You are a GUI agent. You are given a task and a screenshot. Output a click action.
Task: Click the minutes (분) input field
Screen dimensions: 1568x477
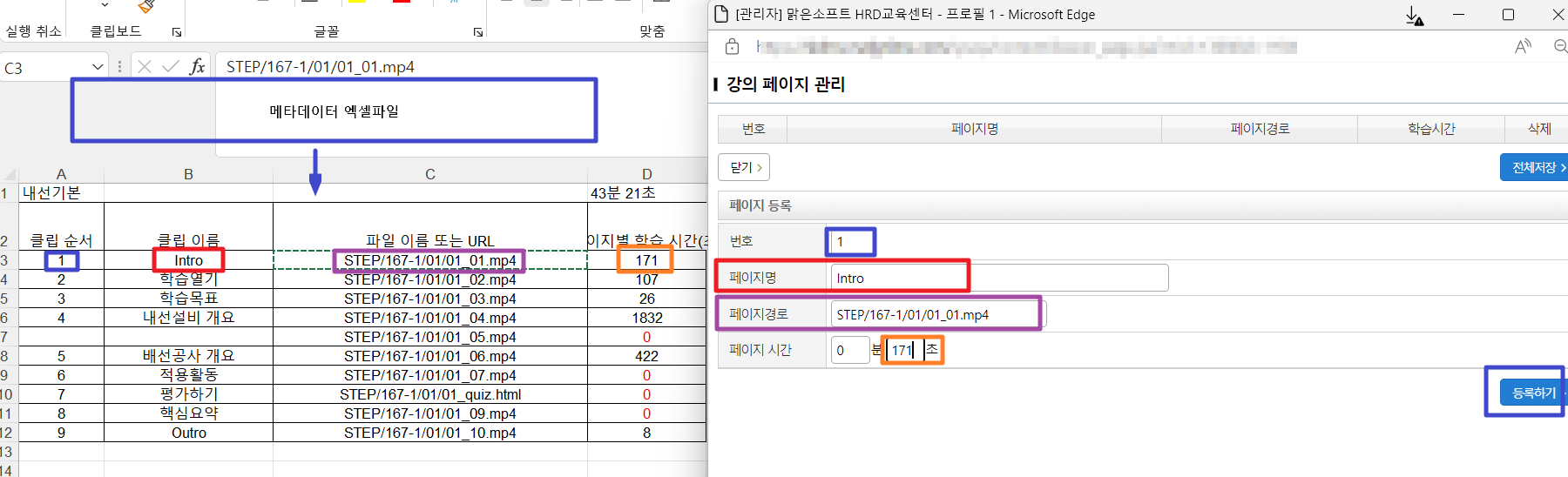[x=849, y=350]
